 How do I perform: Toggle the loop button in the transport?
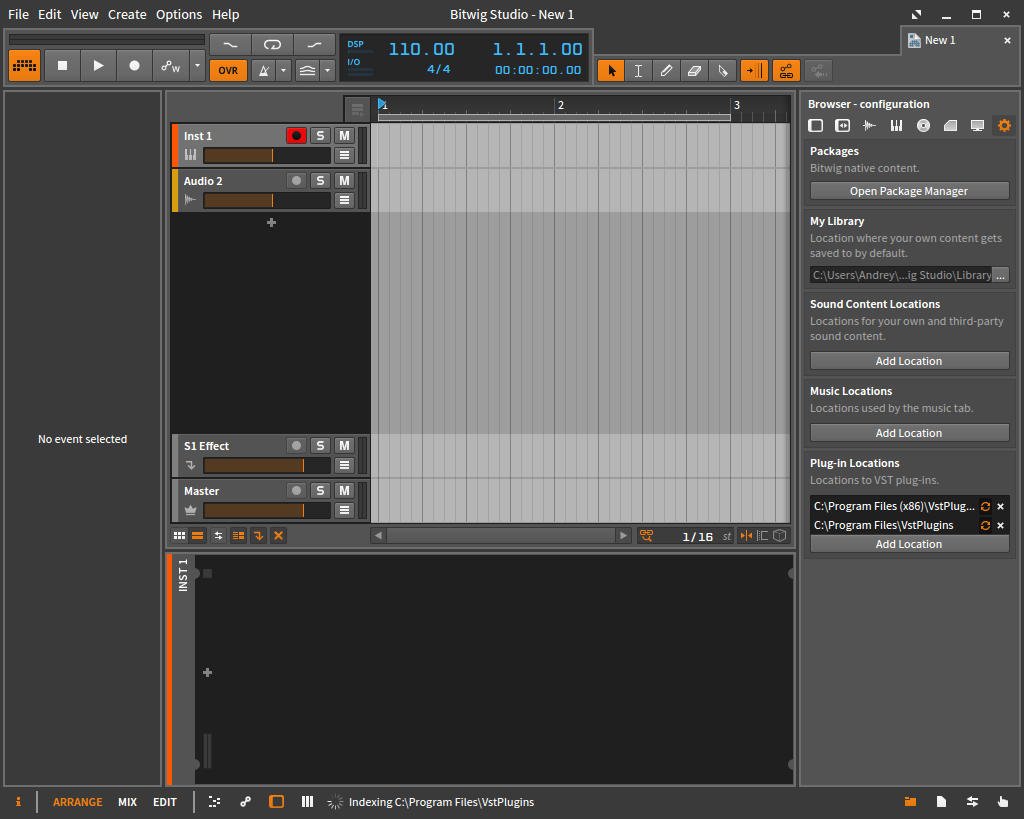click(272, 44)
